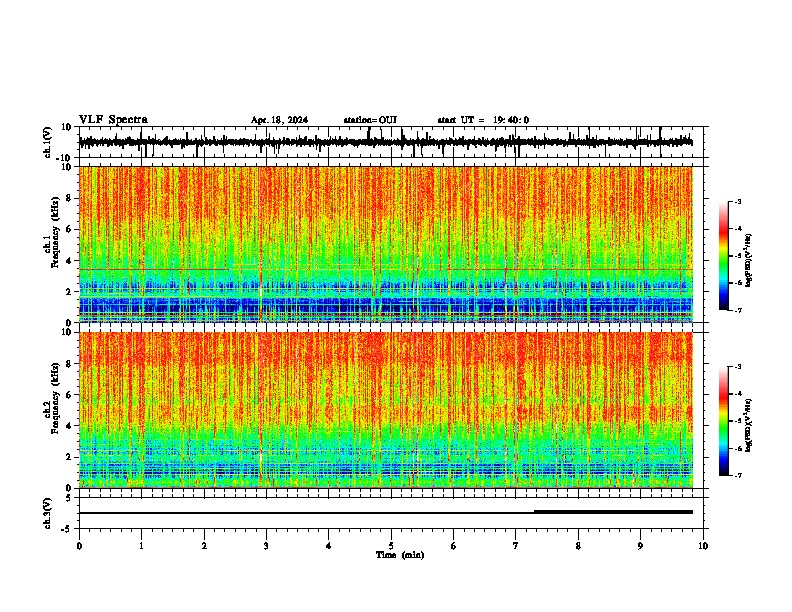Click the time axis tick label "1"
792x612 pixels.
click(141, 546)
